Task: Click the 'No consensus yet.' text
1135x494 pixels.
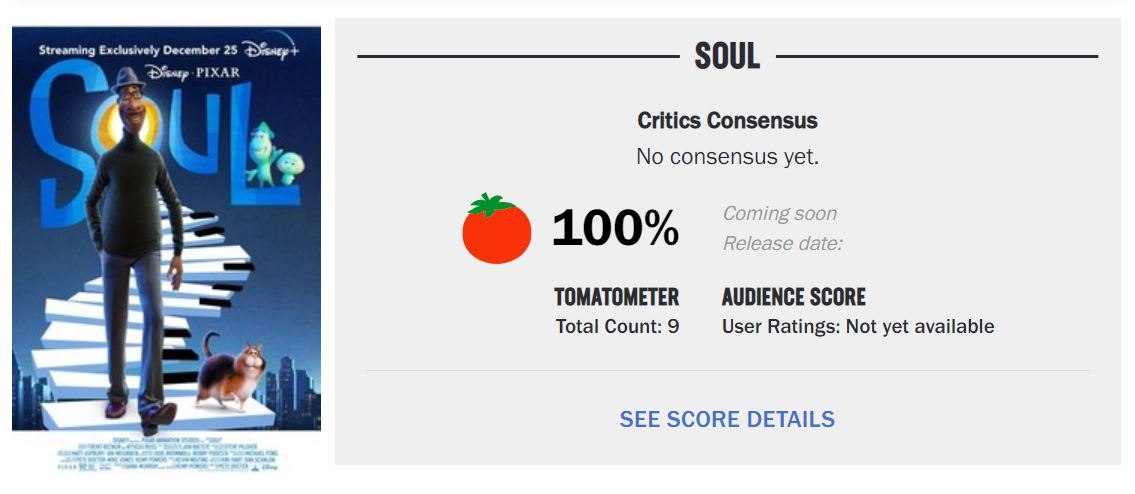Action: (x=727, y=157)
